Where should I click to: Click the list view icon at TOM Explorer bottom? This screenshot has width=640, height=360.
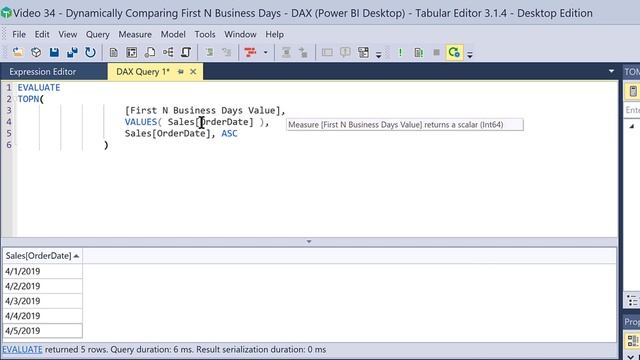[632, 300]
